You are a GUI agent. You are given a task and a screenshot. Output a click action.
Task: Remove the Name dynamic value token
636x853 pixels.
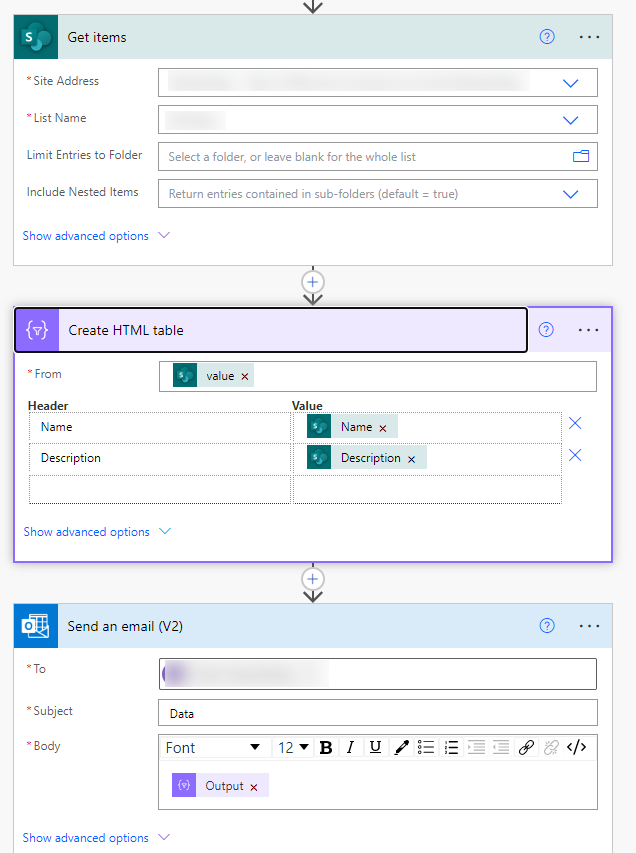click(383, 428)
